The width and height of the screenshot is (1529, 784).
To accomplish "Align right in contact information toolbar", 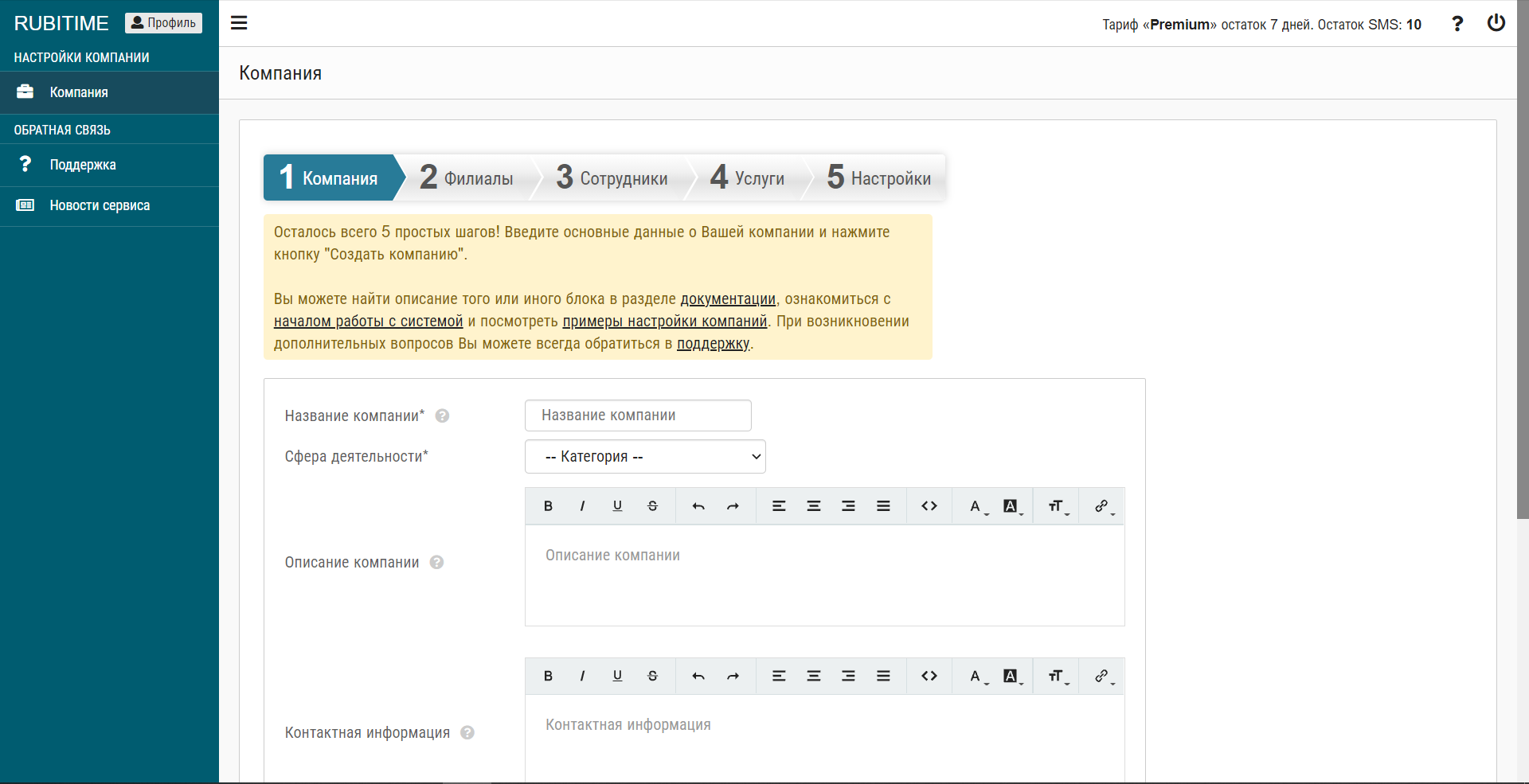I will click(x=848, y=676).
